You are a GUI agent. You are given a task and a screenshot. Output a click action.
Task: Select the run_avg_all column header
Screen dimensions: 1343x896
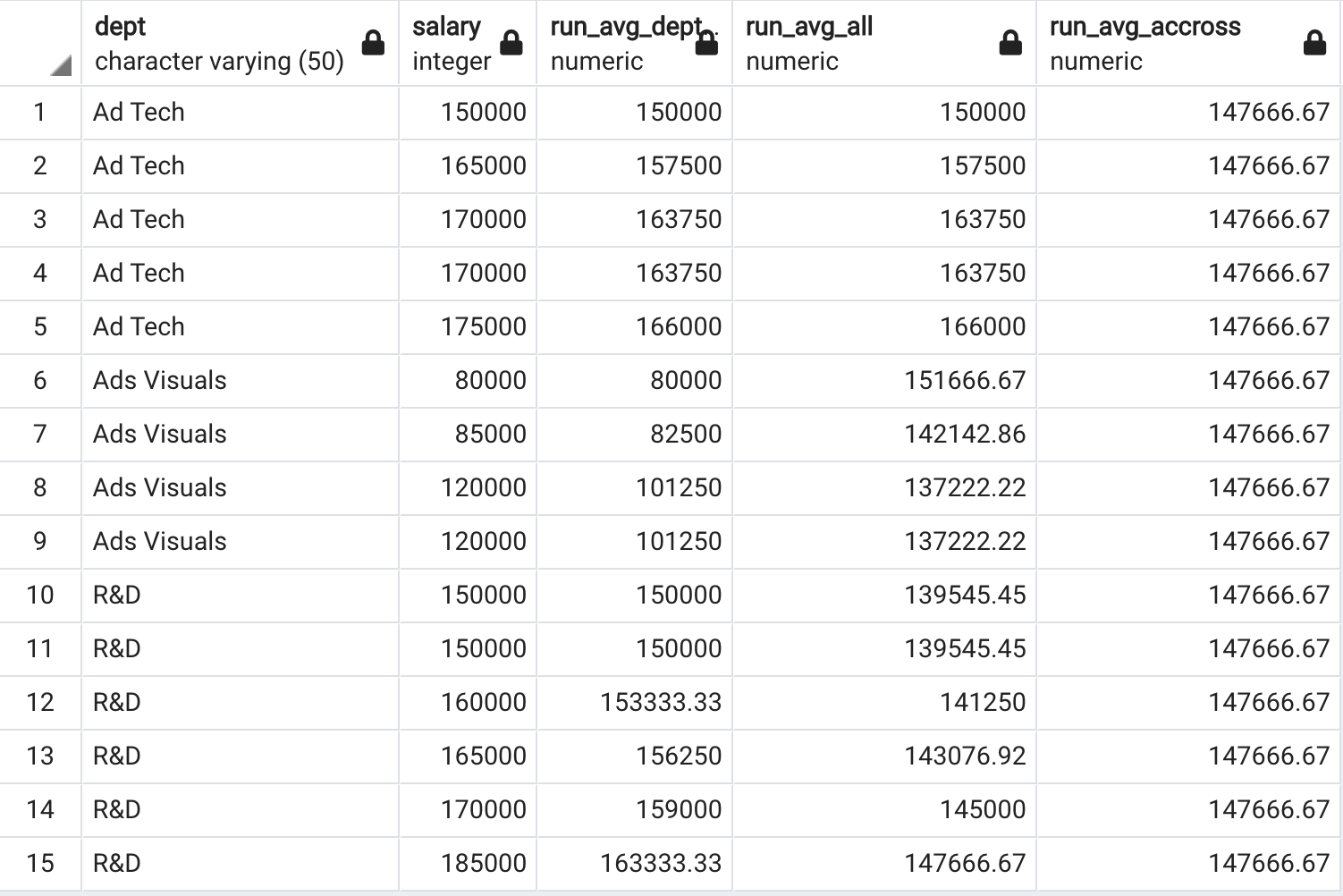pyautogui.click(x=858, y=43)
